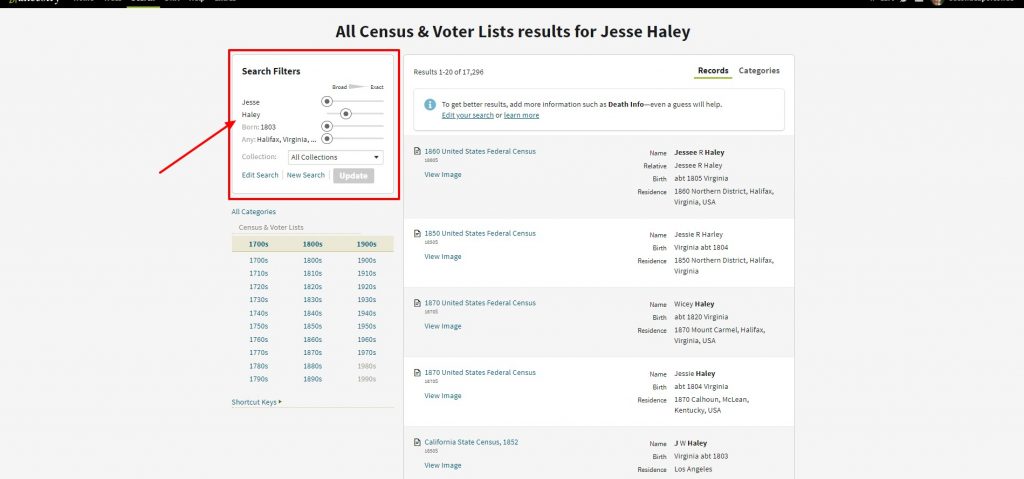Open View Image for 1860 Federal Census
This screenshot has height=479, width=1024.
443,174
